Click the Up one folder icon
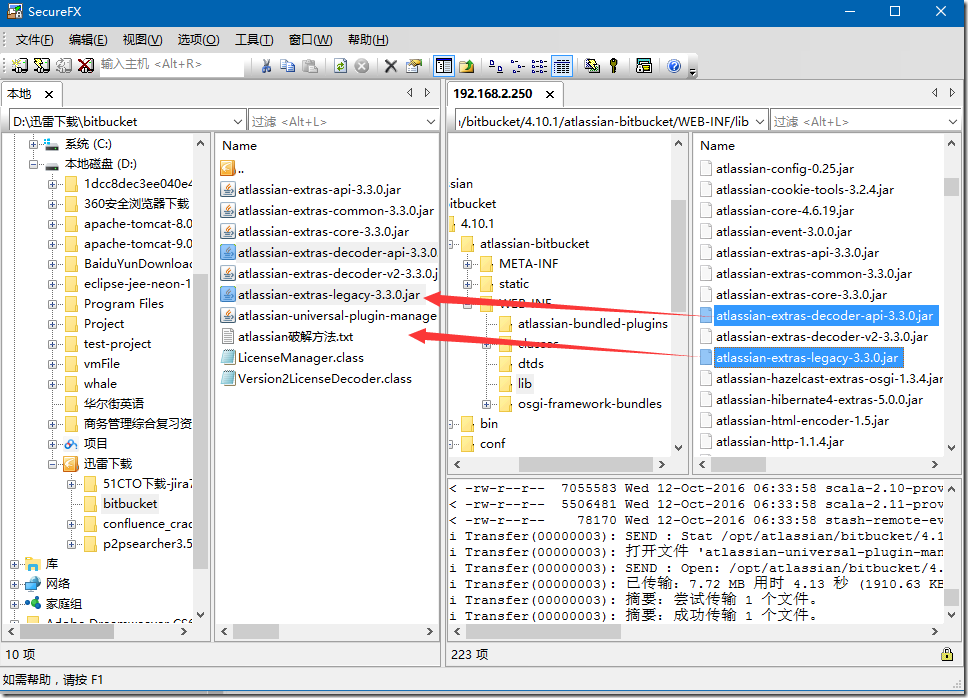This screenshot has height=698, width=968. 467,66
